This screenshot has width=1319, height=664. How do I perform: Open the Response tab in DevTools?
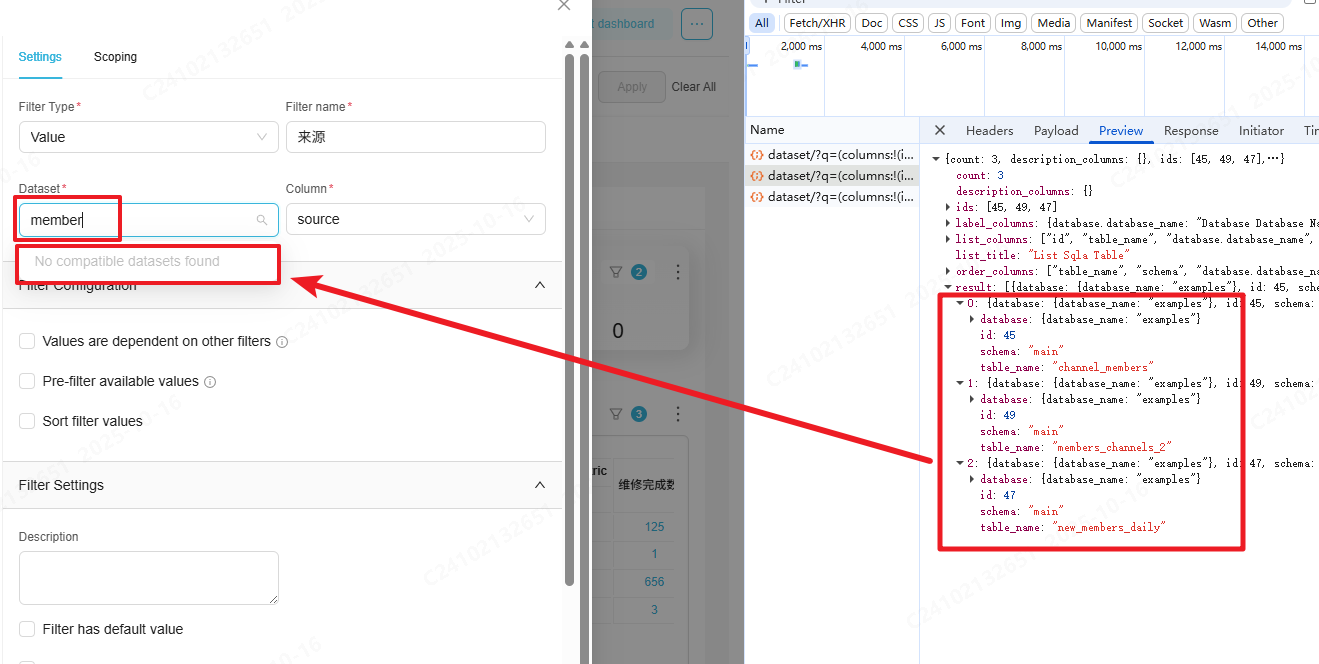click(1190, 131)
